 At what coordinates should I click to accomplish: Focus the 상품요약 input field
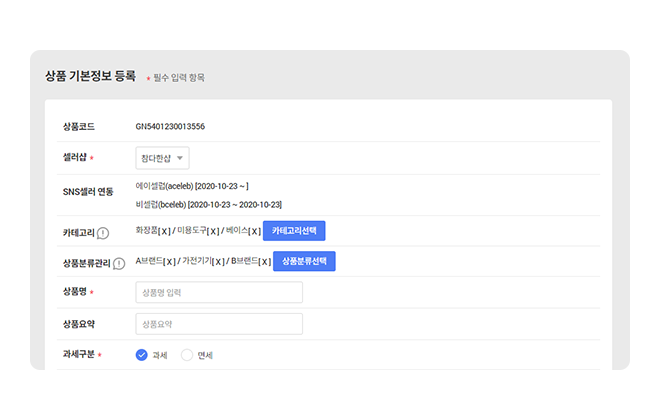219,324
